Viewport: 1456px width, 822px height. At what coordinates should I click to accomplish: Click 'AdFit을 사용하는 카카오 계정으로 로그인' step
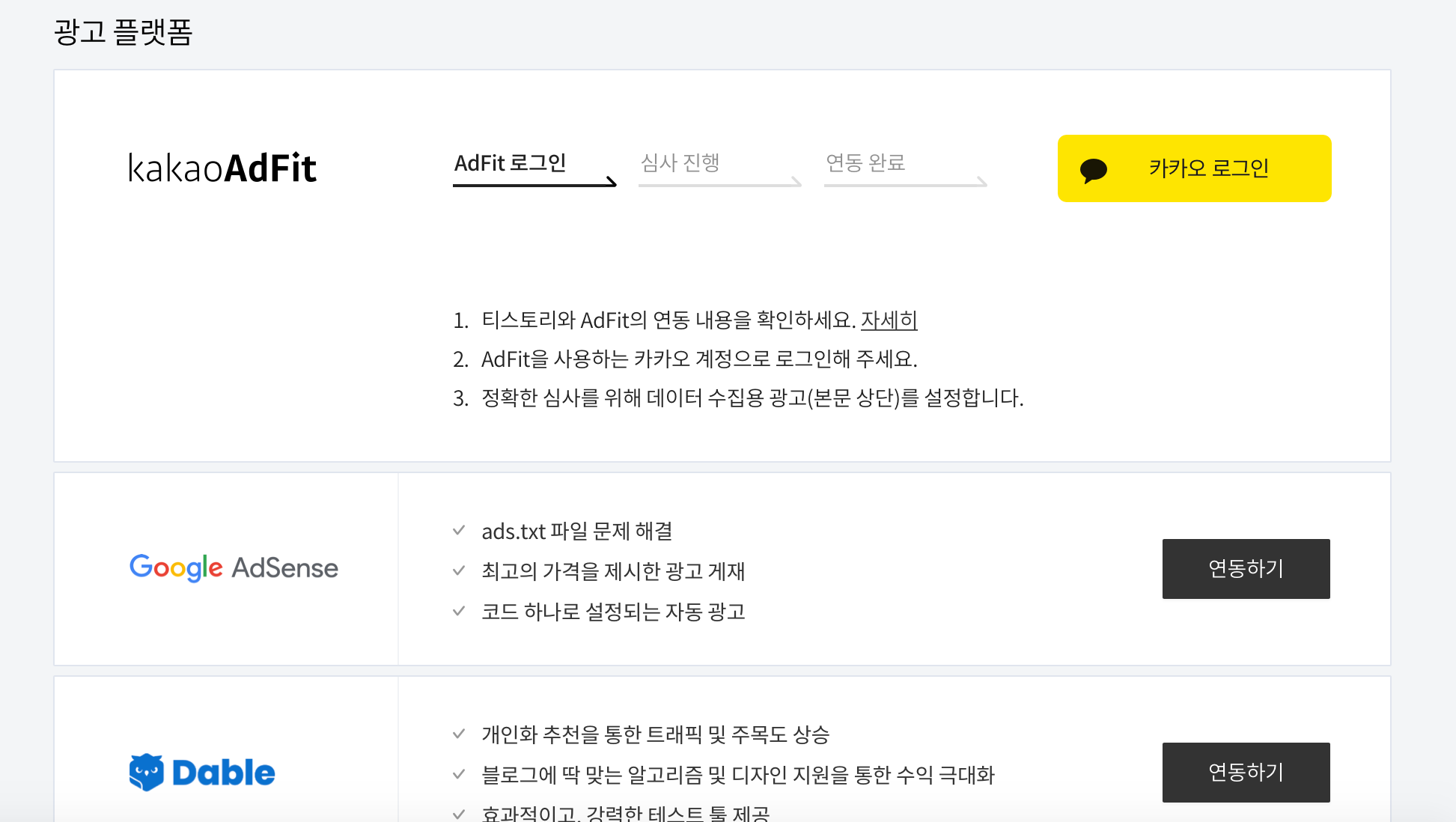coord(699,359)
